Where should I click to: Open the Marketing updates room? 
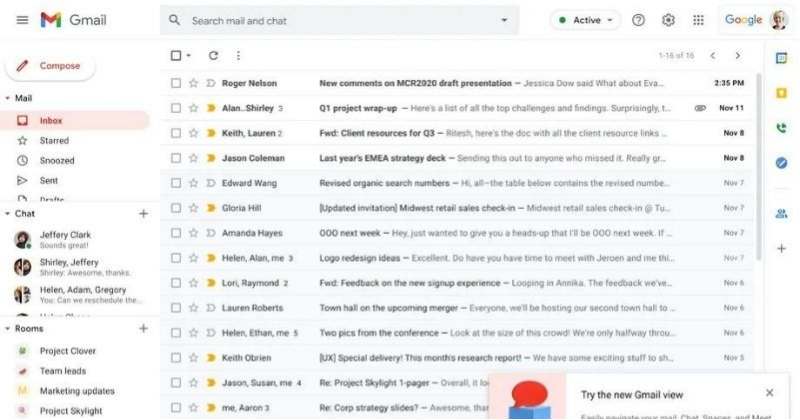[x=77, y=391]
